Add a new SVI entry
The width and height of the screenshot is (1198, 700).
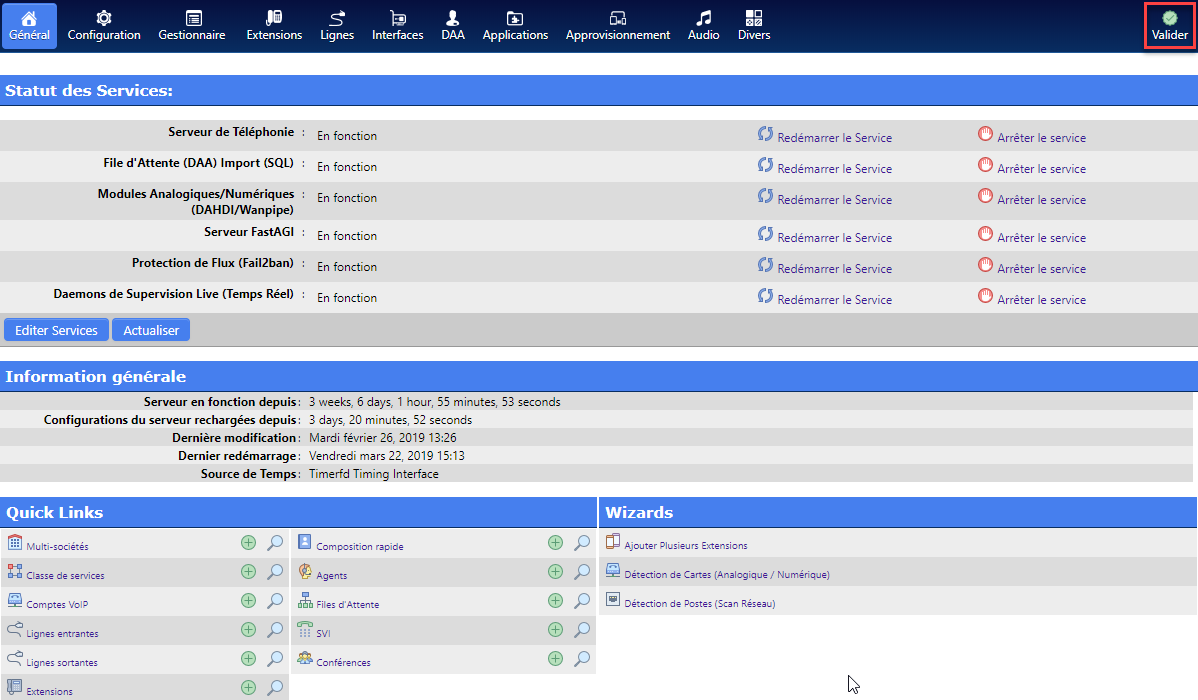click(555, 630)
